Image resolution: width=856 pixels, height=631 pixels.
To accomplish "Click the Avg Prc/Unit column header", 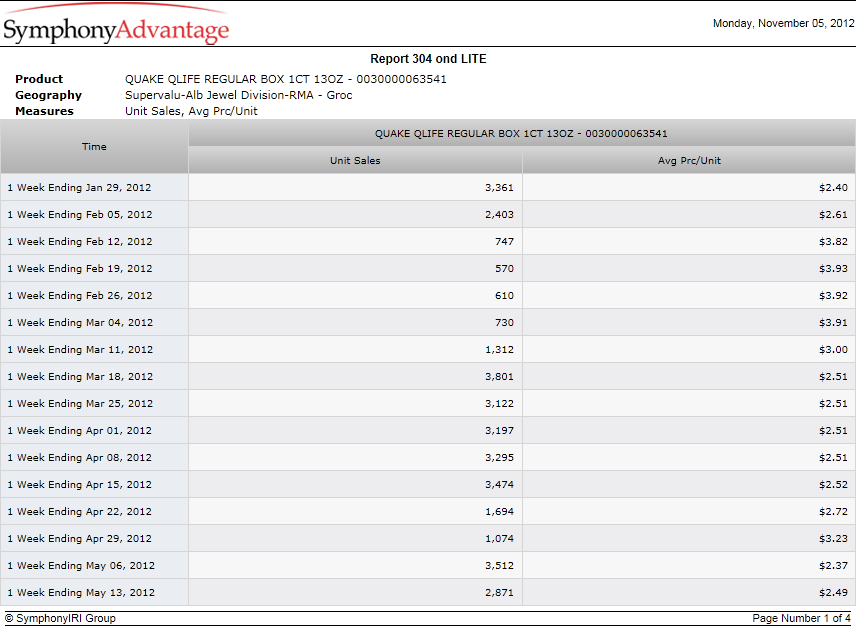I will click(689, 160).
